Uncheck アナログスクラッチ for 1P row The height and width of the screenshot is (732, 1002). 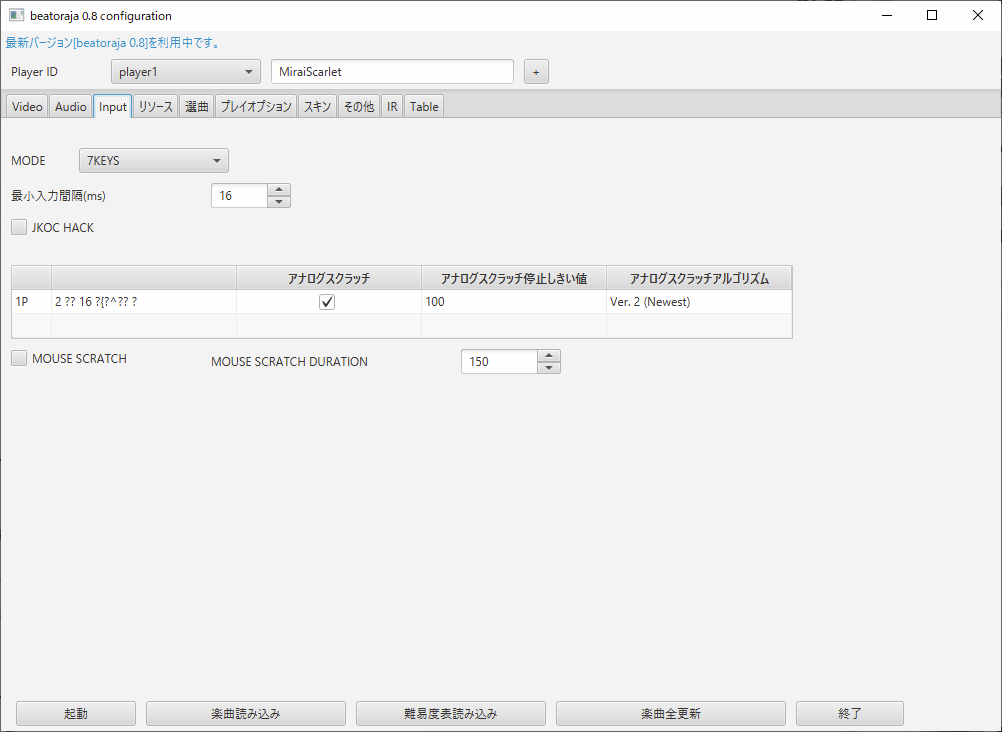click(x=327, y=302)
